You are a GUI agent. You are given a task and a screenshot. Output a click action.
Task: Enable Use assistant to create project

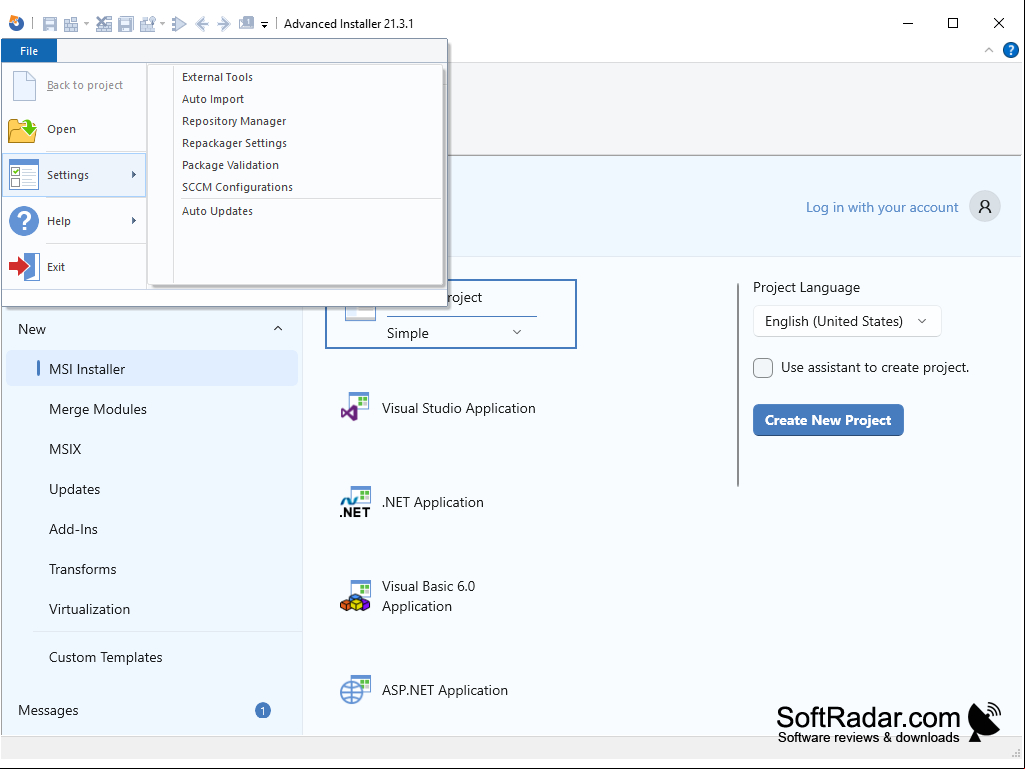click(763, 367)
